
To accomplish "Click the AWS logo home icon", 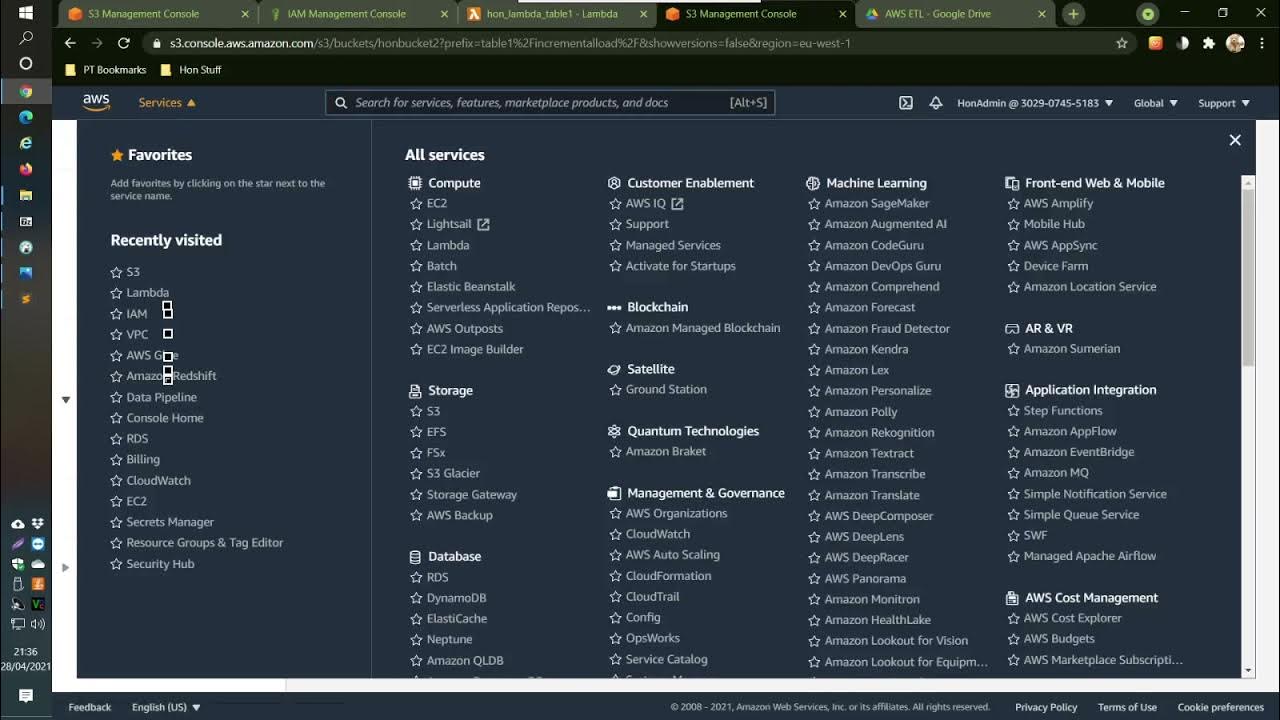I will click(96, 102).
